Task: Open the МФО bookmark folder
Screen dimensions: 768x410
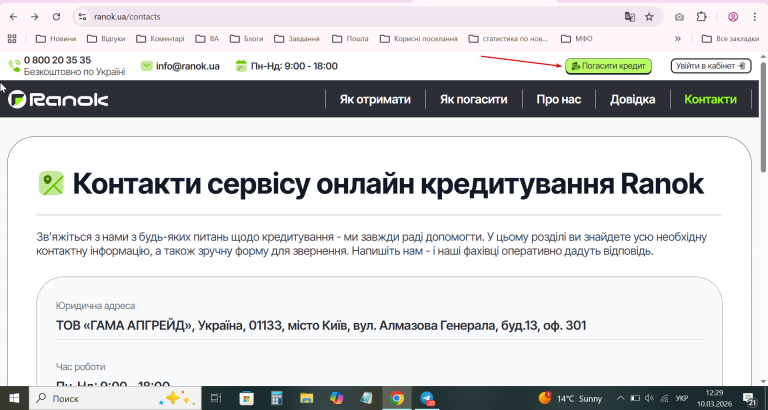Action: click(576, 38)
